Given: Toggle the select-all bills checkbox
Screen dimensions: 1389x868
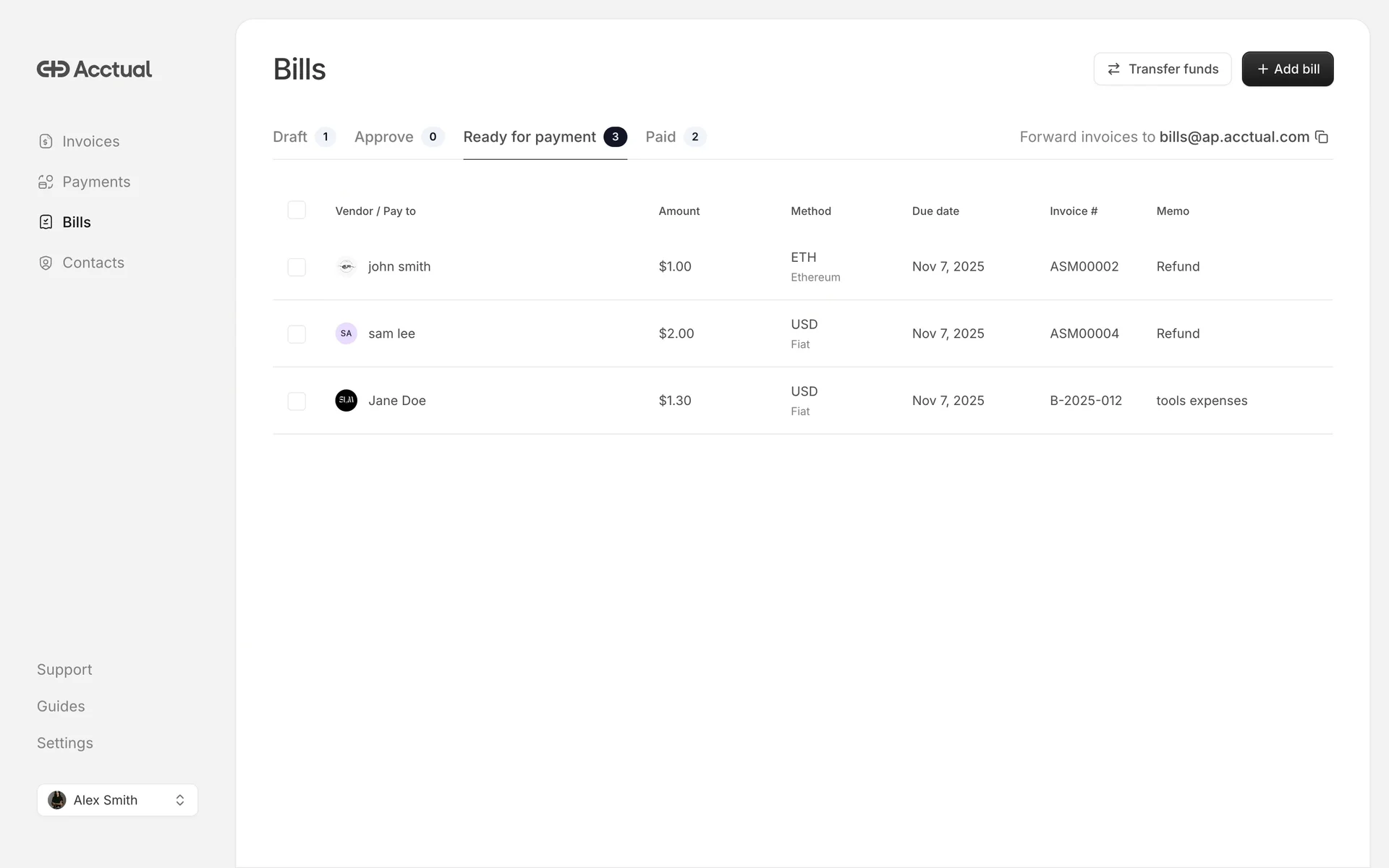Looking at the screenshot, I should [297, 210].
